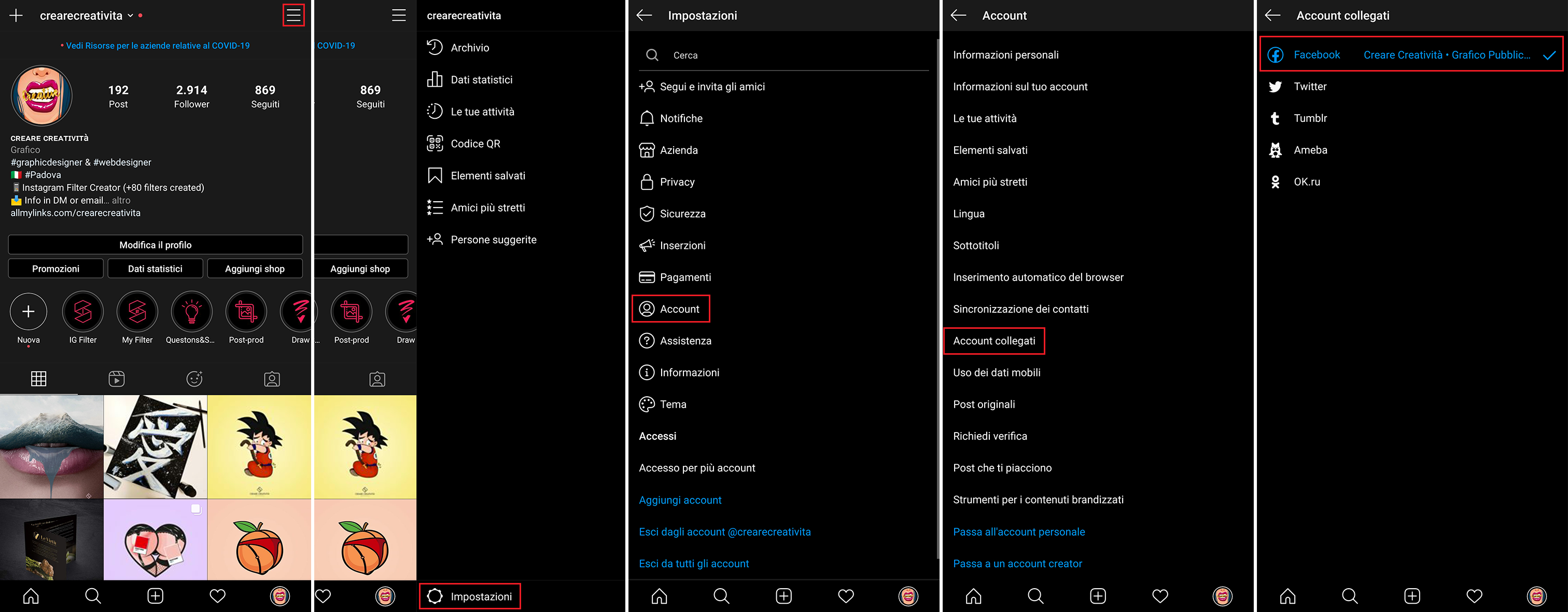This screenshot has height=612, width=1568.
Task: Open Azienda shop settings
Action: (668, 150)
